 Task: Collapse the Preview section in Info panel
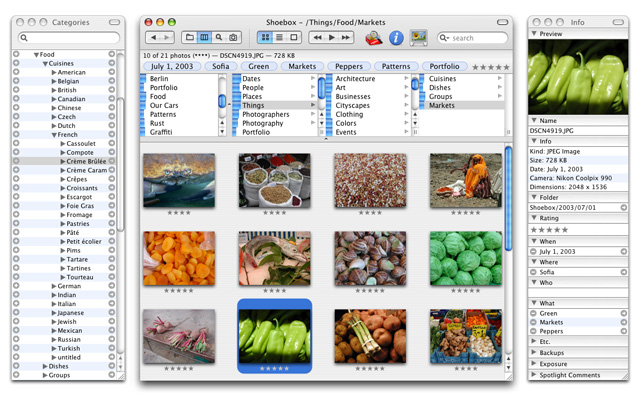535,33
